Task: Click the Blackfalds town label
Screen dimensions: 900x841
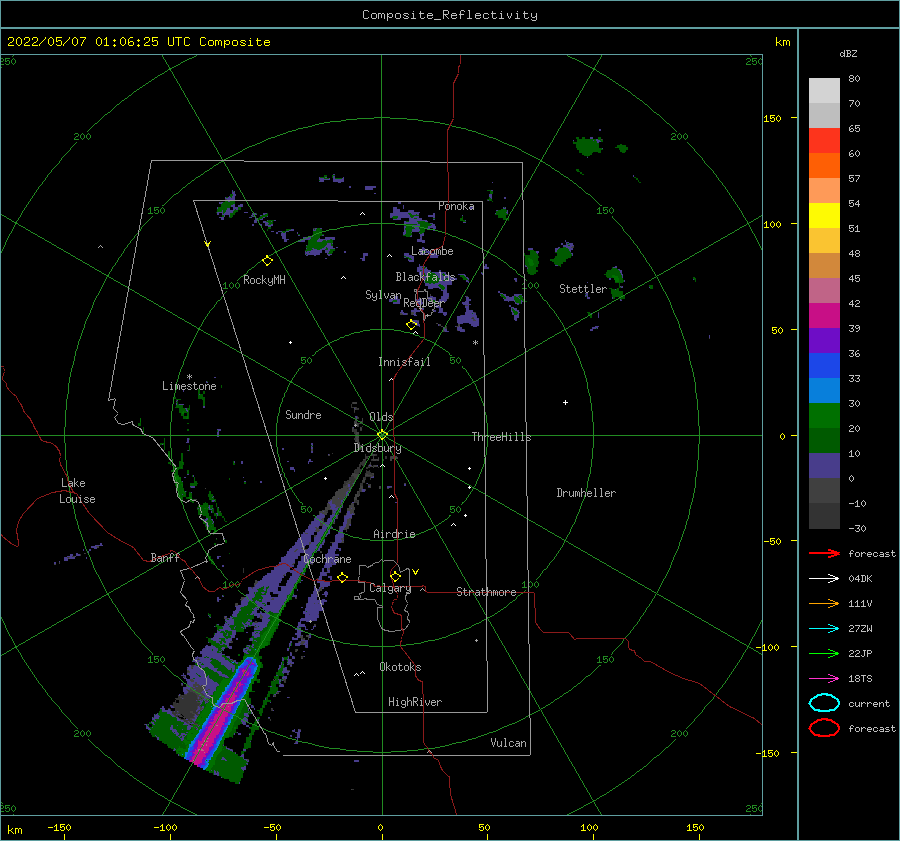Action: click(425, 277)
